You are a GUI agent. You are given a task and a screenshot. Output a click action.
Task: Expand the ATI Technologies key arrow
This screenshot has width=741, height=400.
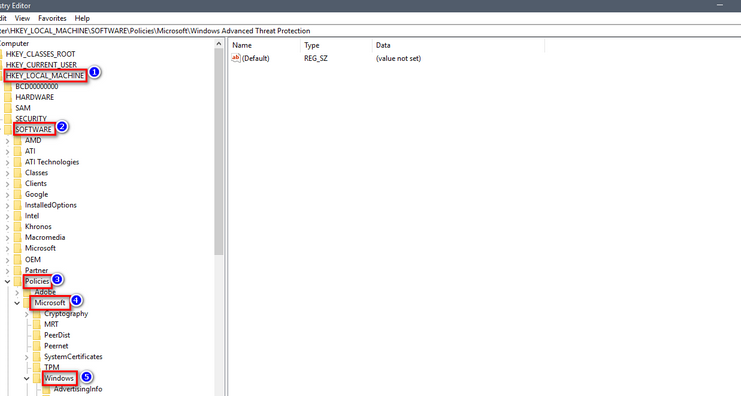coord(7,163)
